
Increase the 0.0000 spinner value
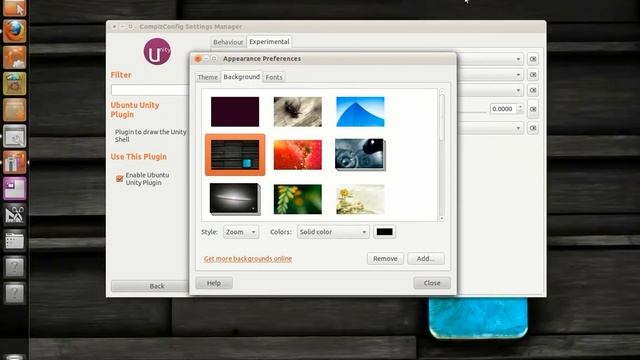(x=520, y=107)
